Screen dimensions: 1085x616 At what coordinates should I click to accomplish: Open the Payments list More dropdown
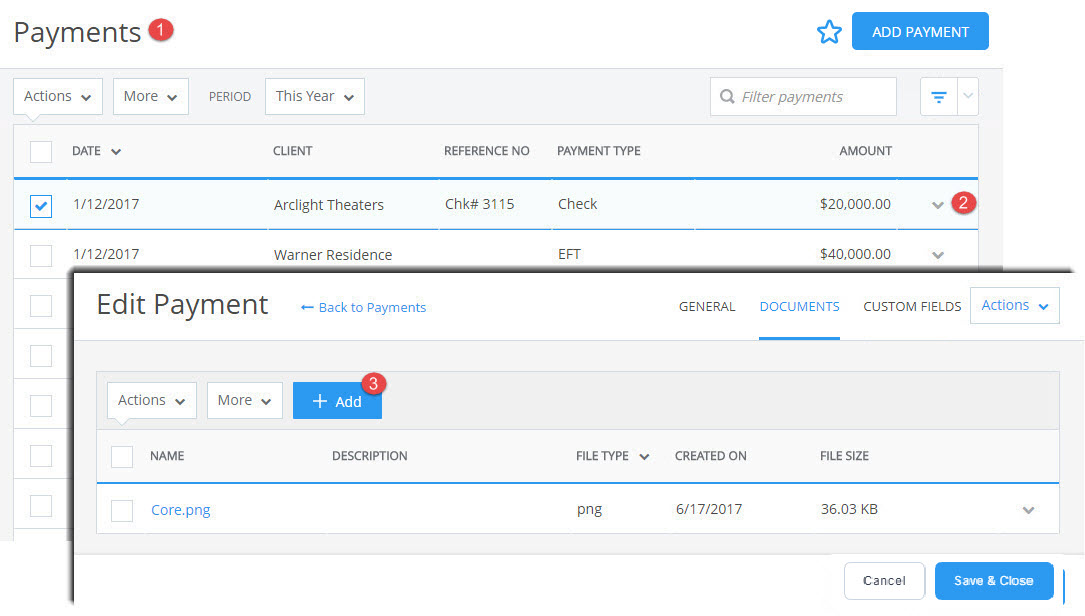(150, 96)
